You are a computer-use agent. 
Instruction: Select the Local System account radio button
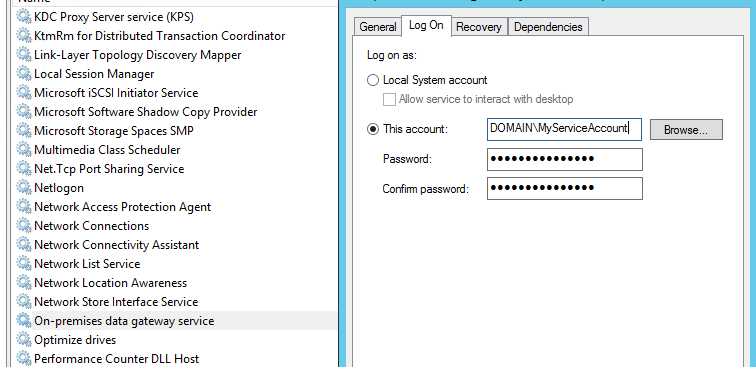coord(373,80)
